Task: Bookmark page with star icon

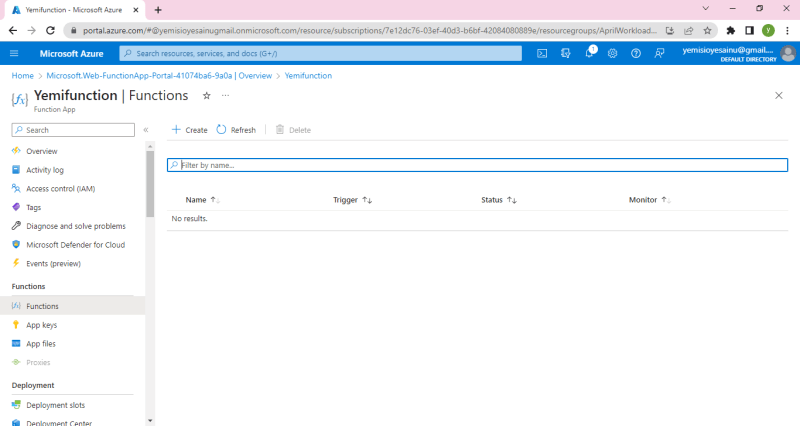Action: 707,31
